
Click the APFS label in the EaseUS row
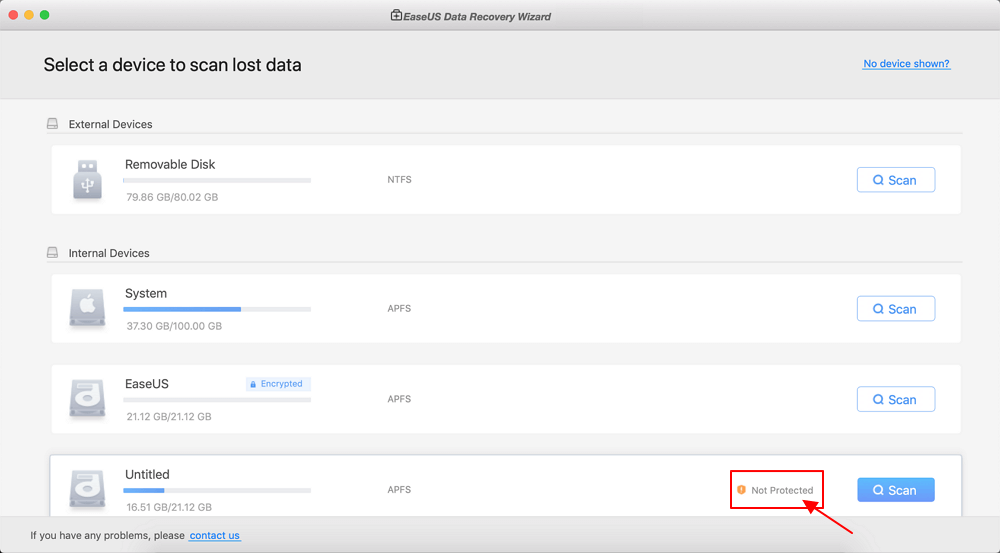pyautogui.click(x=399, y=399)
